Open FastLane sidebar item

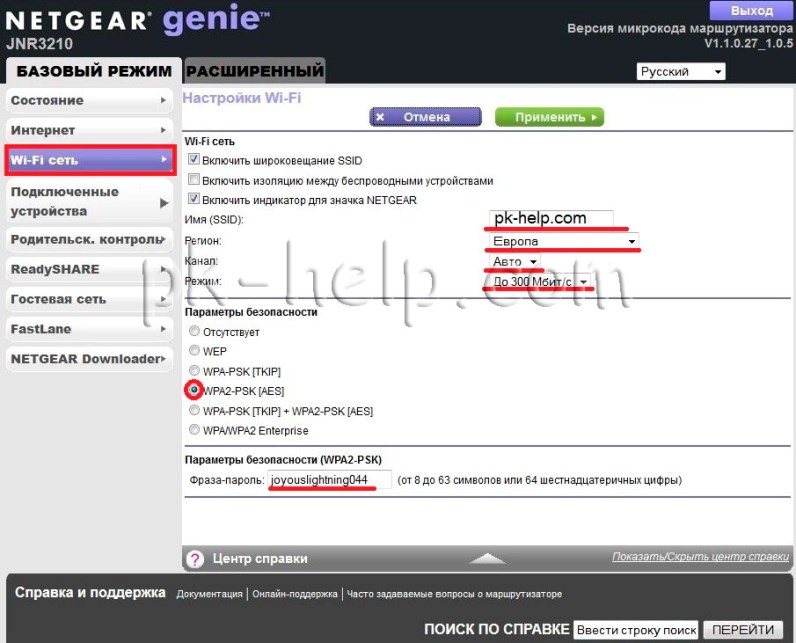89,329
